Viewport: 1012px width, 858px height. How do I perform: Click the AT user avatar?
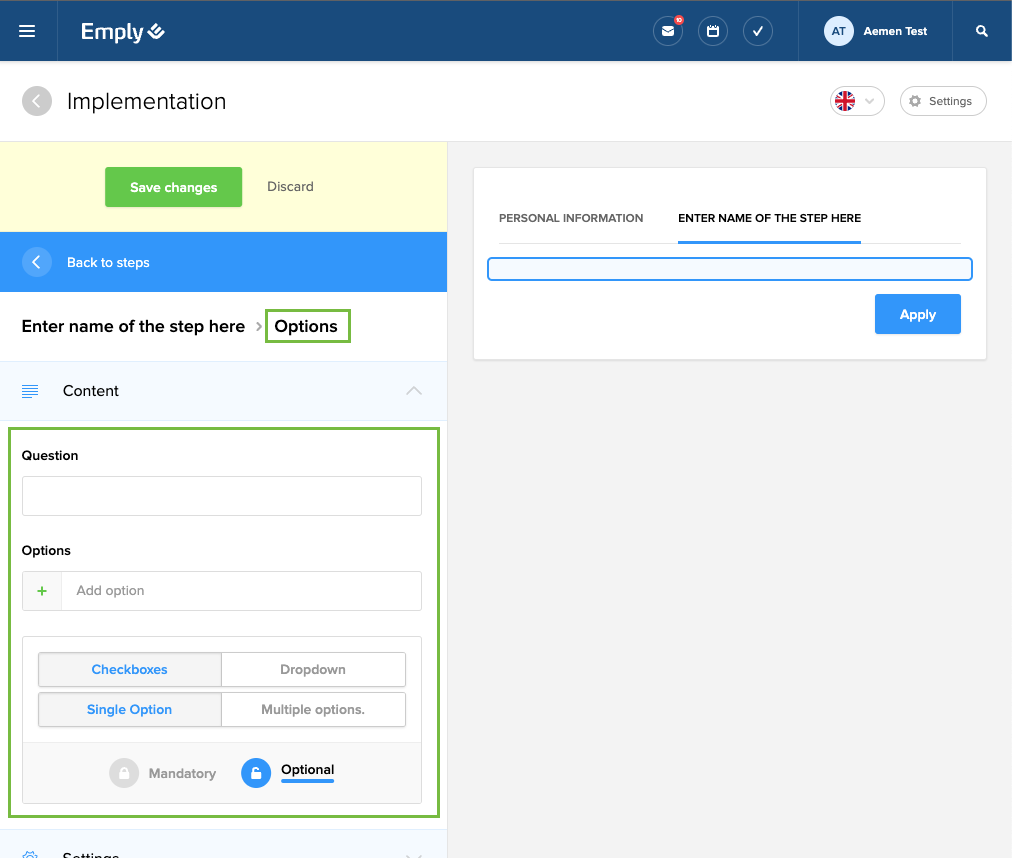pyautogui.click(x=838, y=31)
